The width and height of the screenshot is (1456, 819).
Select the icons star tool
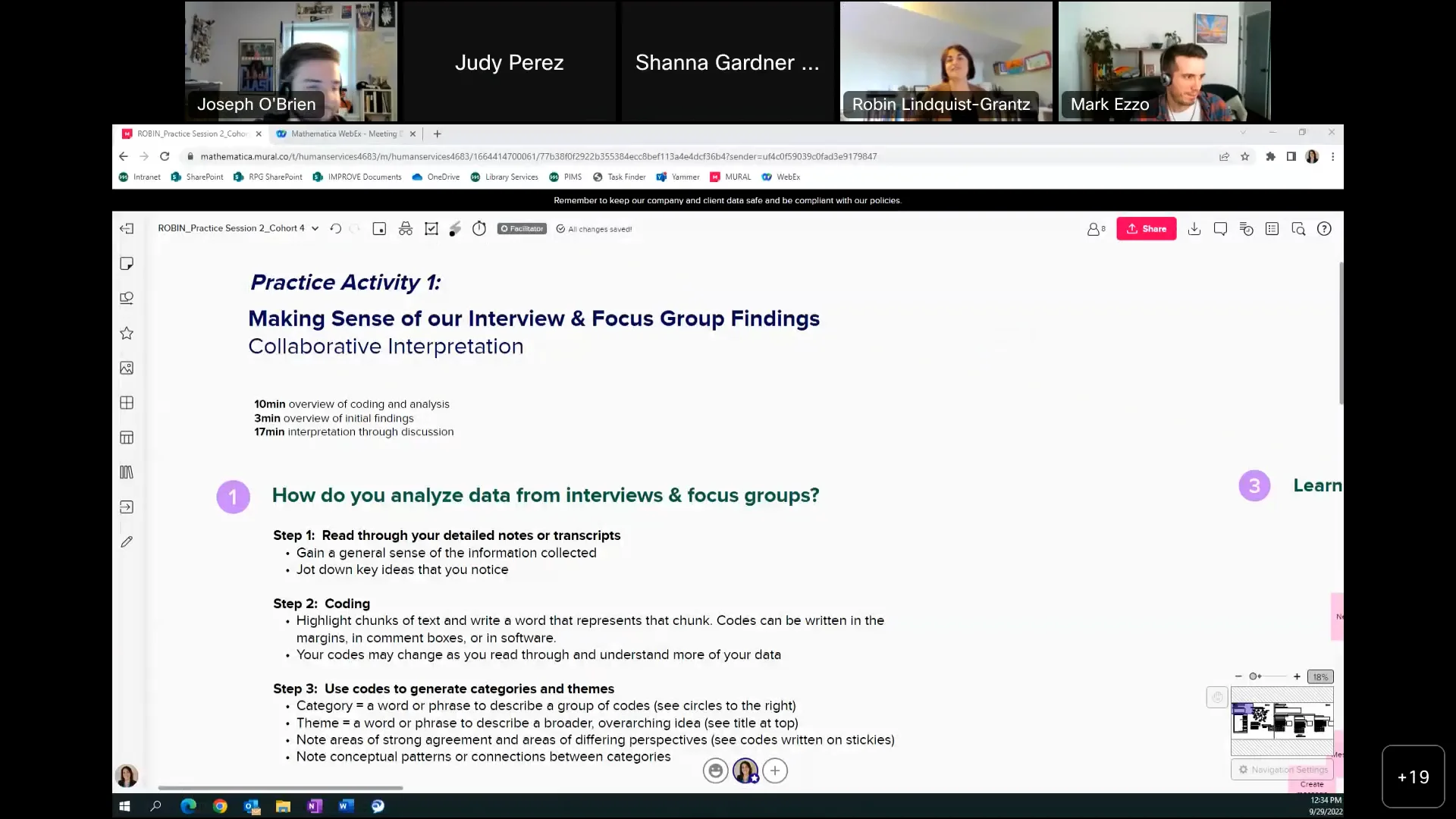127,333
